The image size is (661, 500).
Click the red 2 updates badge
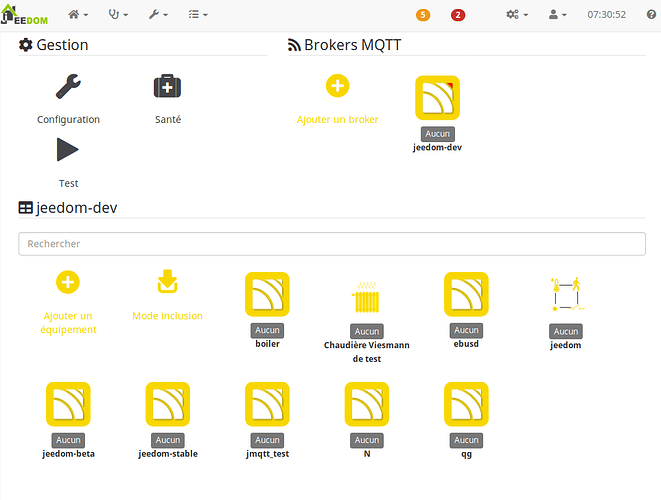458,15
